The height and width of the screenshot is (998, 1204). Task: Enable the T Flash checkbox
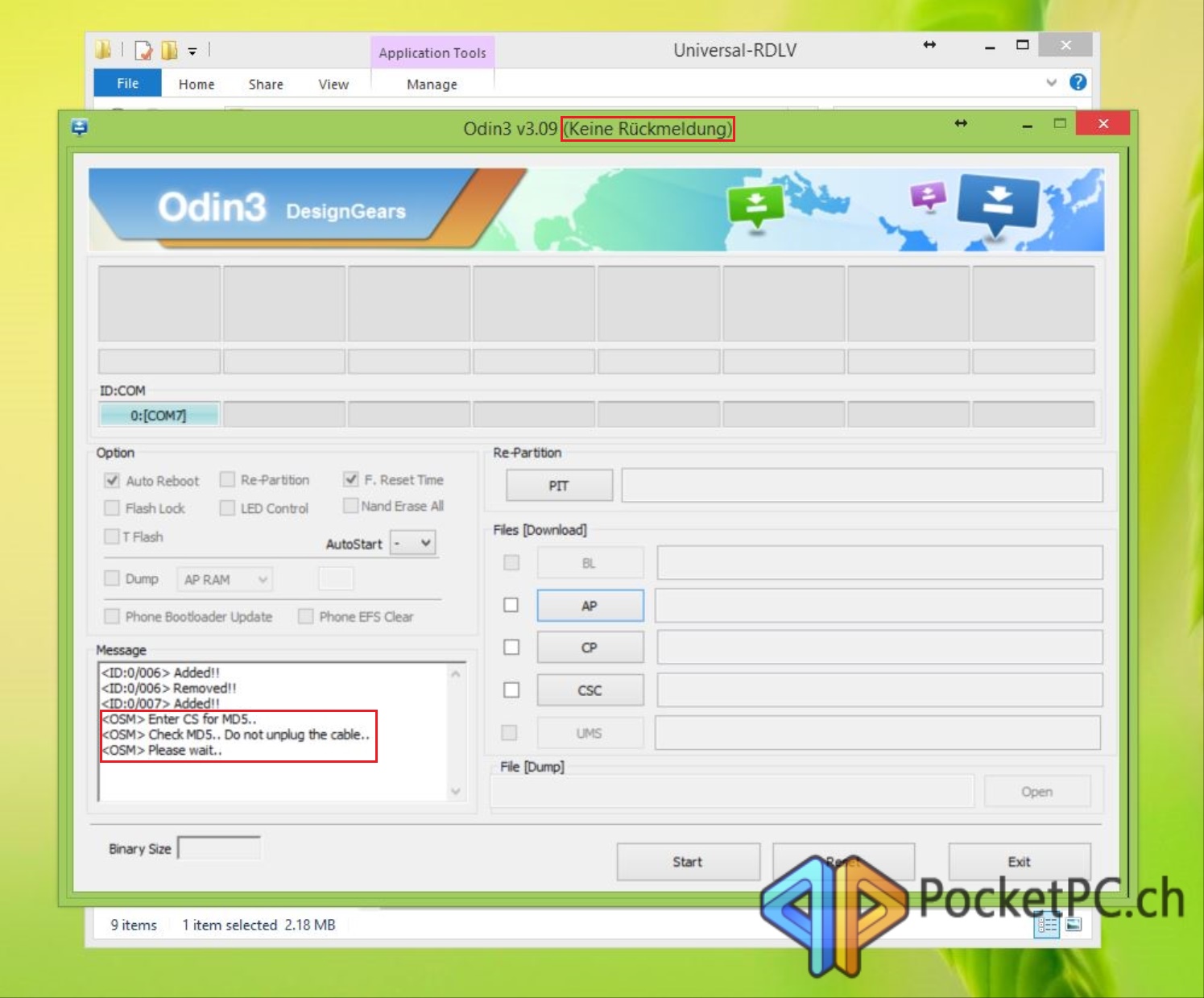(112, 536)
